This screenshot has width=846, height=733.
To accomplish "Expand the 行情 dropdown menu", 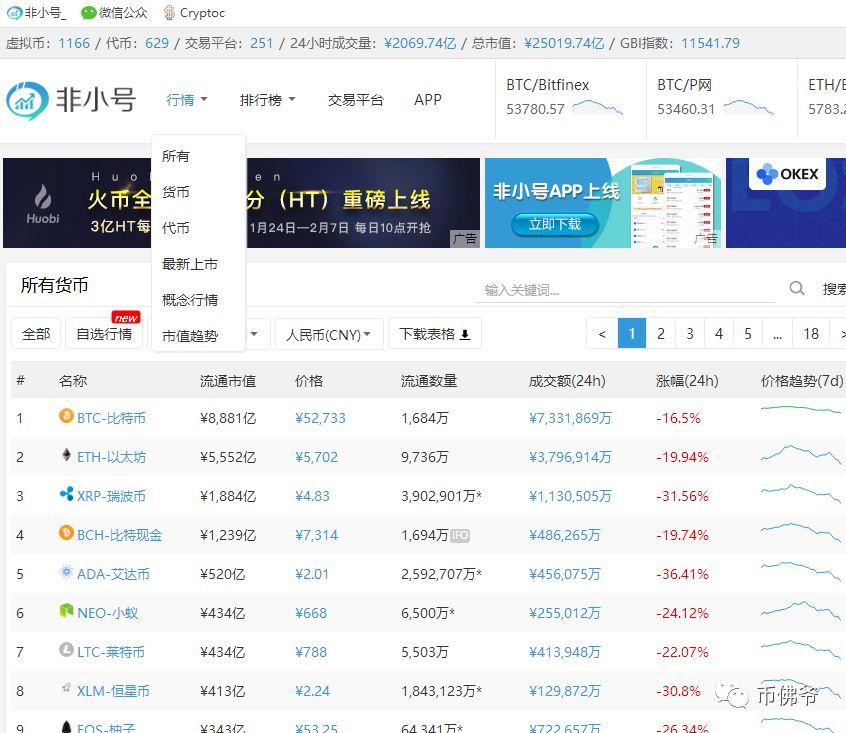I will point(187,100).
